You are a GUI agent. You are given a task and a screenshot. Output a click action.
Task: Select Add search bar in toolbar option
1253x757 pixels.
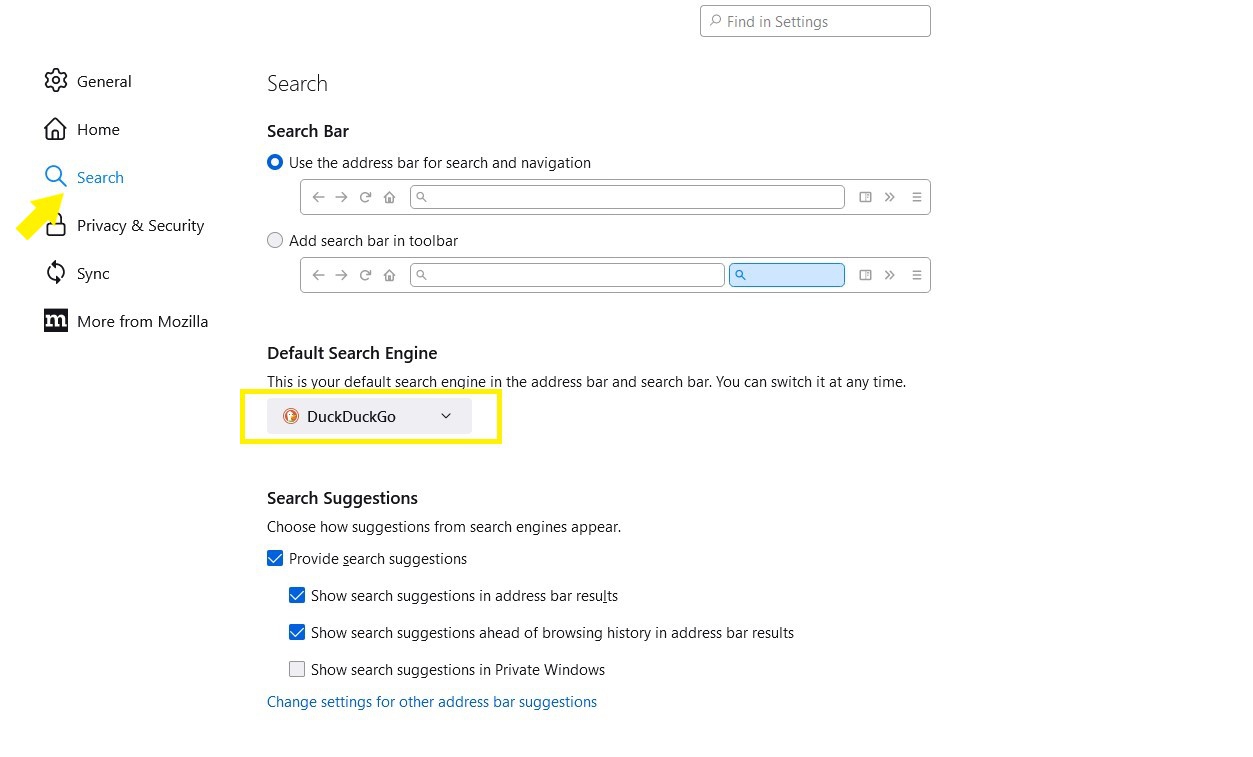pos(275,240)
